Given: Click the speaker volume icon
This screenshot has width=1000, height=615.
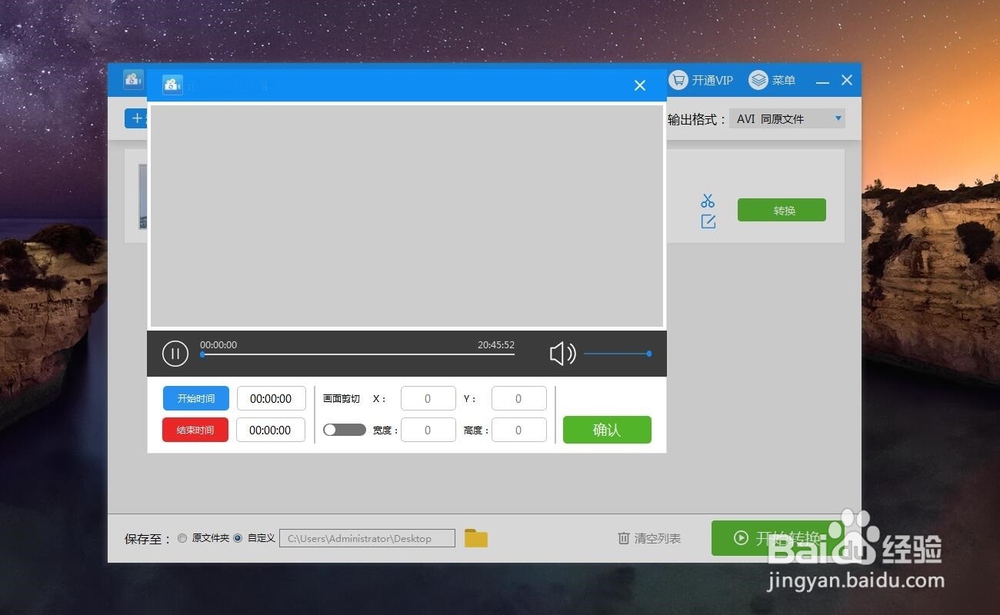Looking at the screenshot, I should 561,353.
